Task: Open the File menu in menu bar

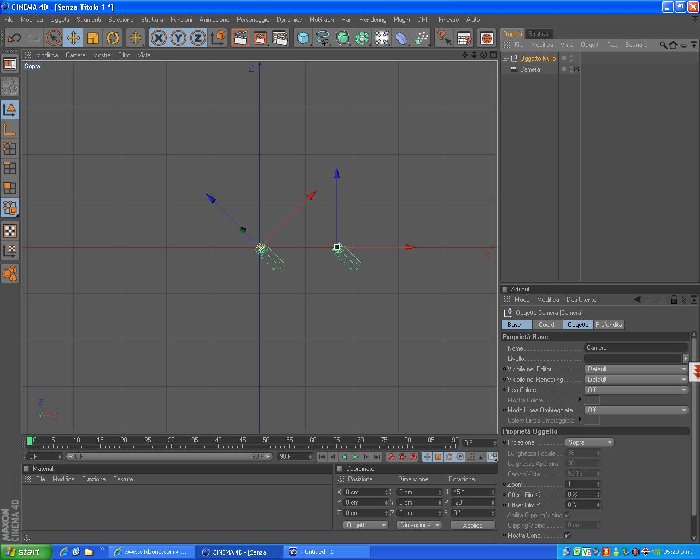Action: click(x=7, y=20)
